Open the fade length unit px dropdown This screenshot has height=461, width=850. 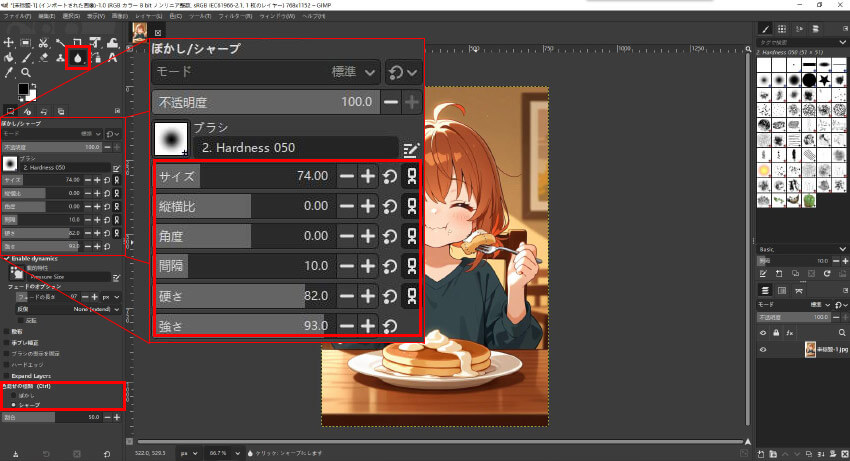(111, 297)
